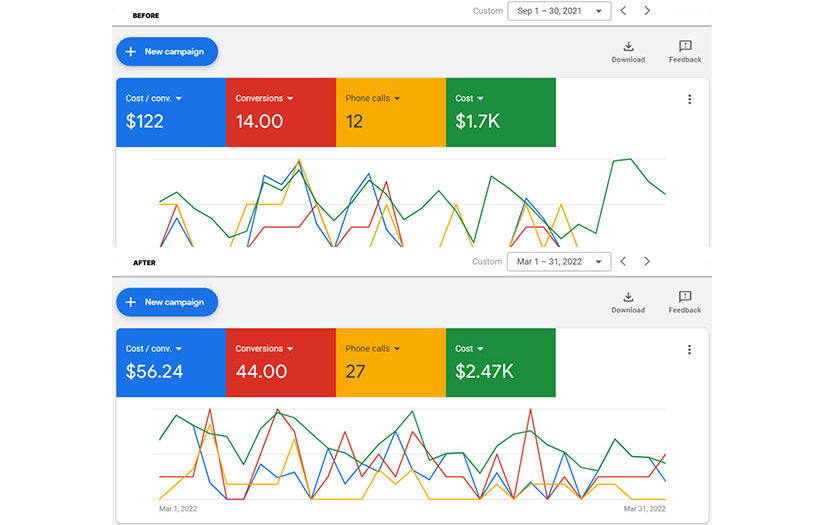Viewport: 825px width, 525px height.
Task: Open the Mar 1 – 31, 2022 date range dropdown
Action: click(x=559, y=261)
